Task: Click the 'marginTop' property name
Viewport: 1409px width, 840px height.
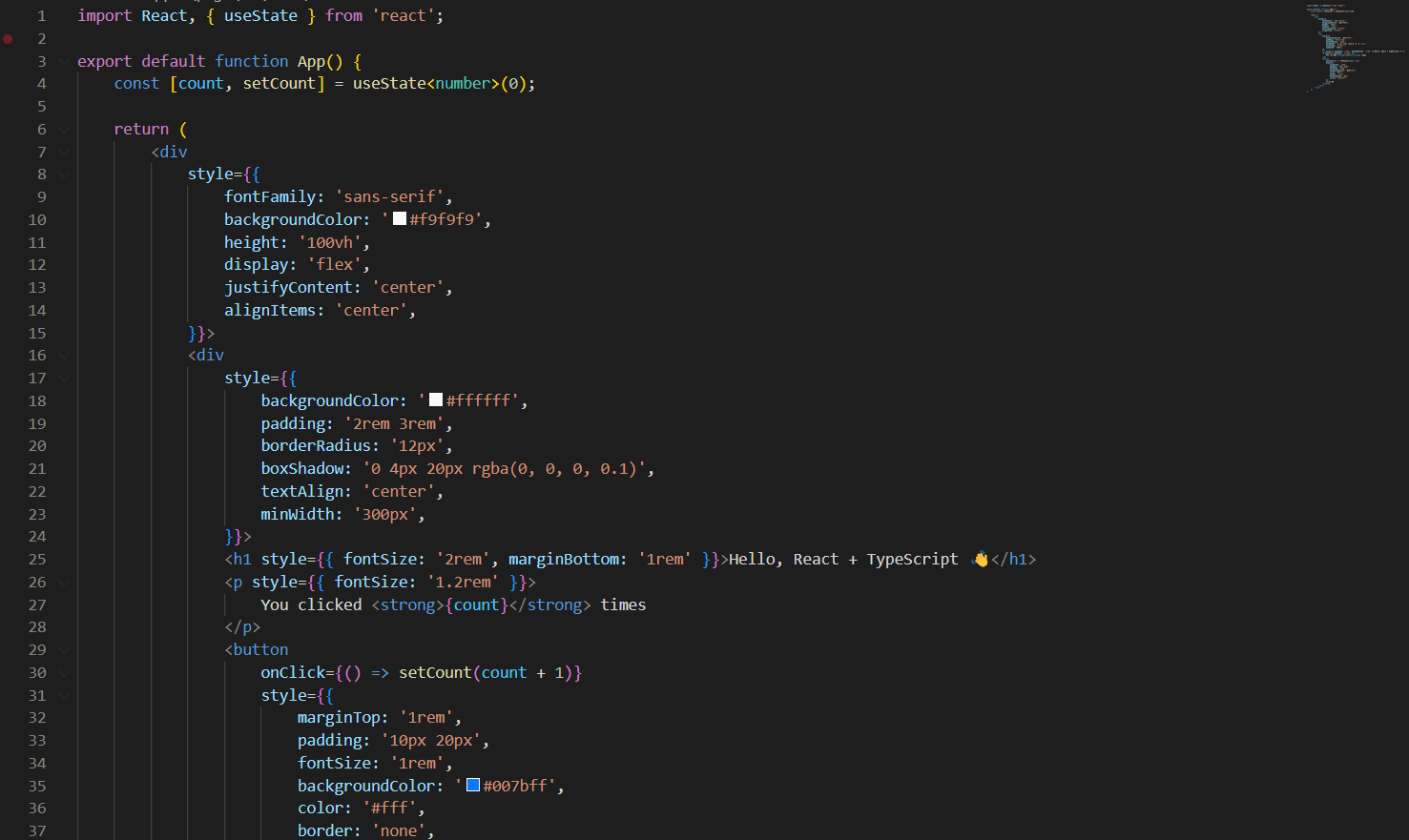Action: [x=339, y=718]
